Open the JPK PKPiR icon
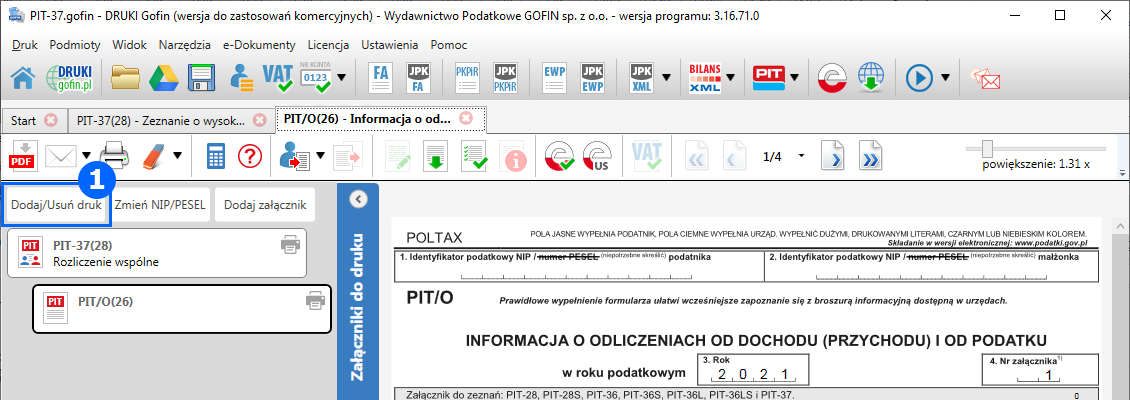Image resolution: width=1130 pixels, height=400 pixels. (505, 77)
